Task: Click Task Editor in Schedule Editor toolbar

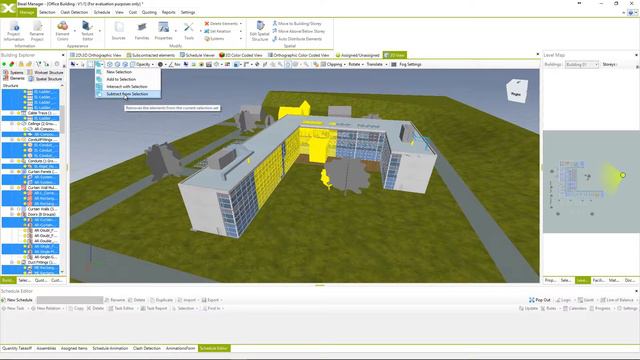Action: click(x=121, y=309)
